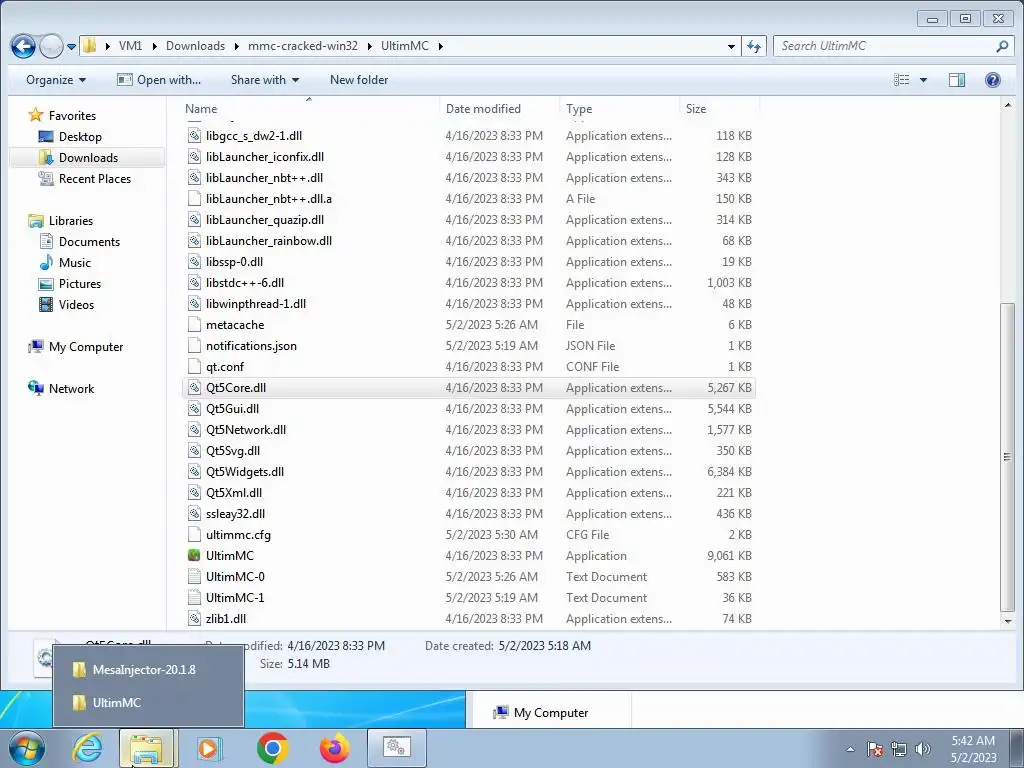
Task: Create a New folder
Action: [359, 80]
